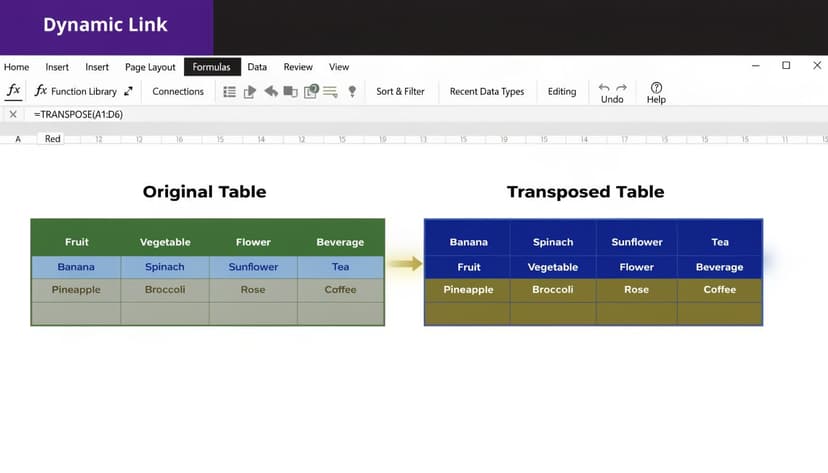The image size is (828, 473).
Task: Open the Review tab
Action: click(298, 67)
